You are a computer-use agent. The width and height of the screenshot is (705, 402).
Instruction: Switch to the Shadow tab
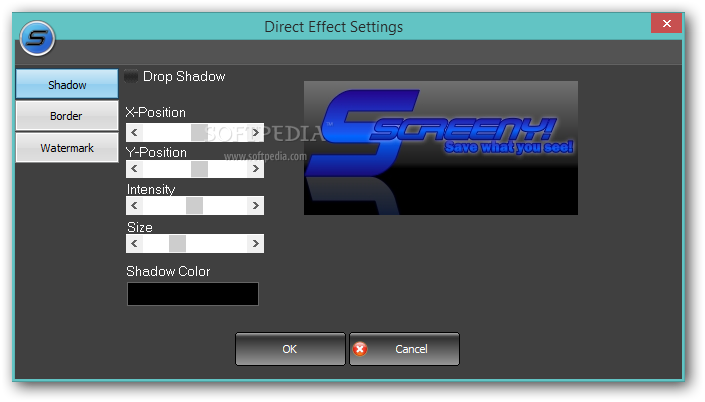click(x=67, y=84)
